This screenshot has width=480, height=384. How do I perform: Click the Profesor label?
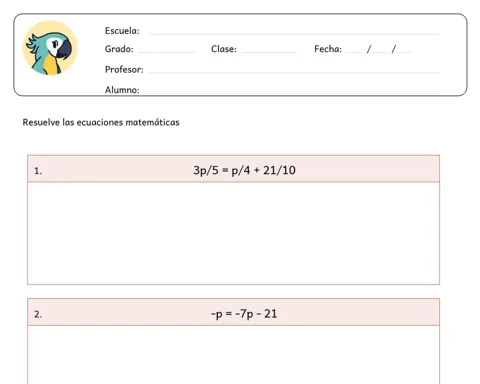pyautogui.click(x=124, y=69)
